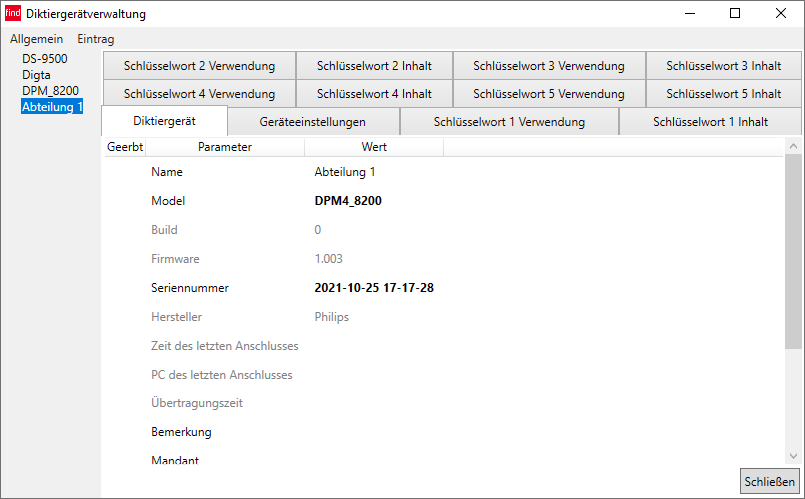Image resolution: width=805 pixels, height=499 pixels.
Task: Click the red find application icon
Action: [13, 13]
